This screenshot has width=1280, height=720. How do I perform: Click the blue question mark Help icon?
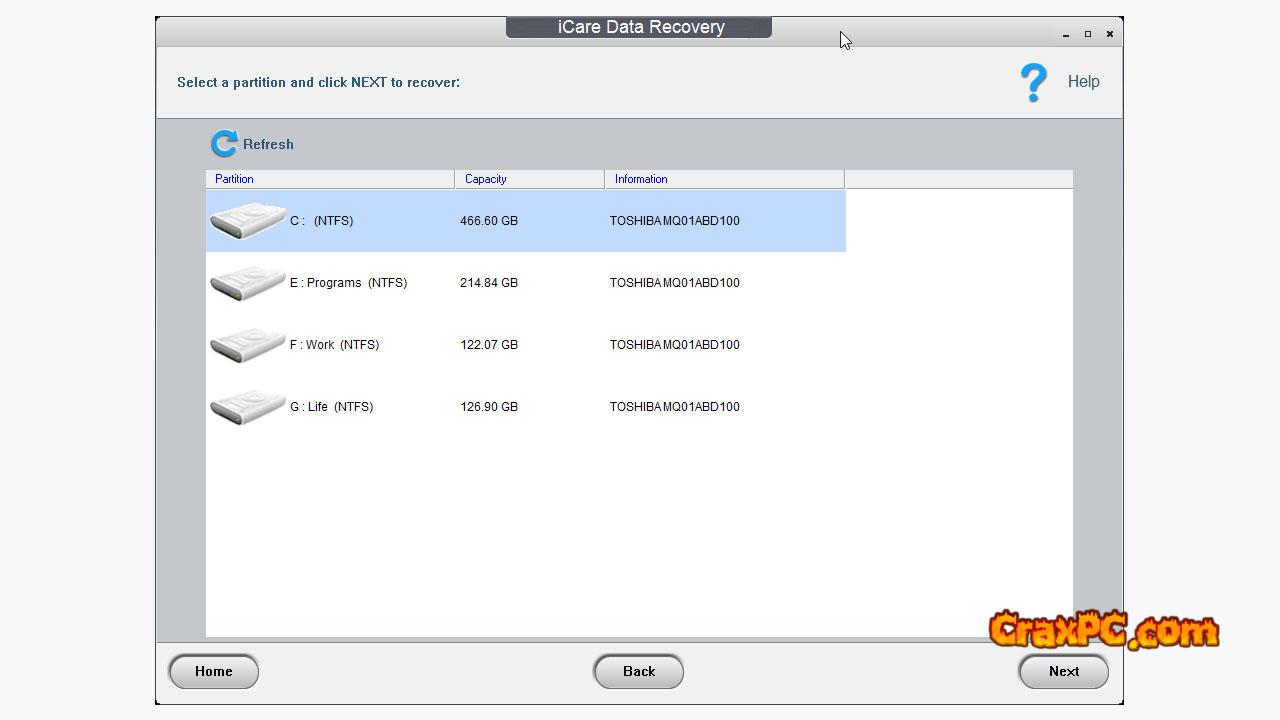[x=1033, y=82]
